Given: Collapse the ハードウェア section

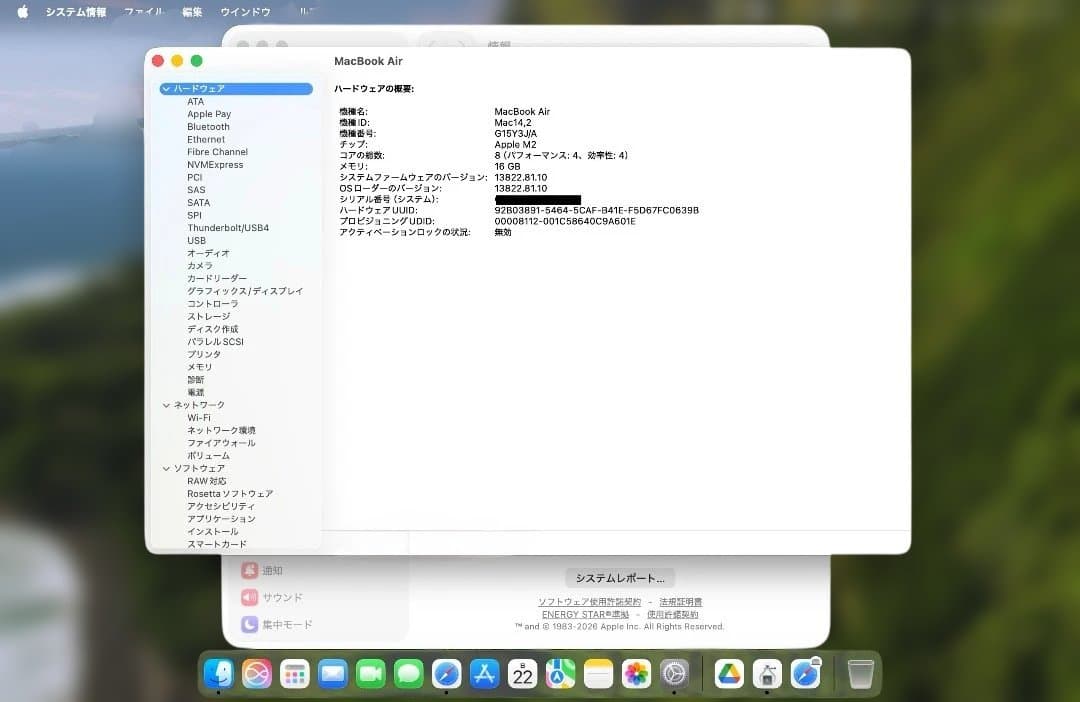Looking at the screenshot, I should click(166, 88).
